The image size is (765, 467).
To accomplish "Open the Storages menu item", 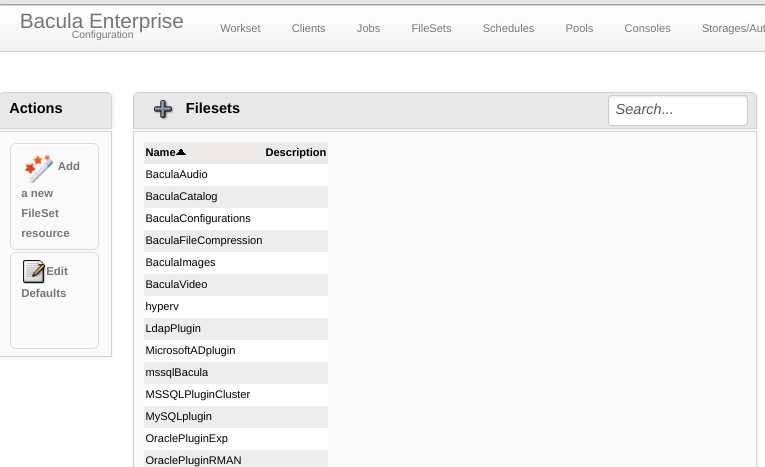I will [x=733, y=28].
